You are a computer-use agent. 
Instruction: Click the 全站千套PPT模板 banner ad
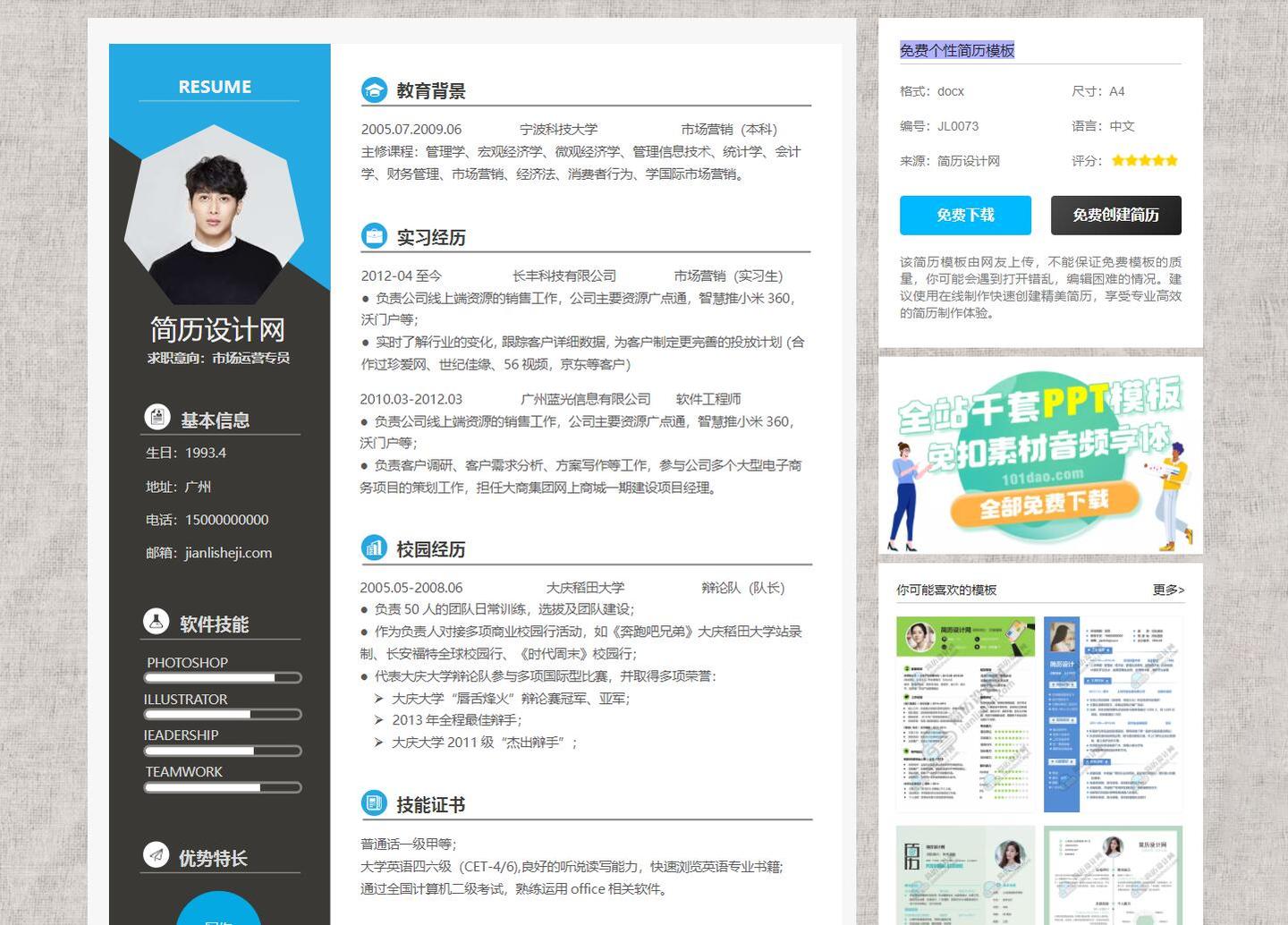coord(1041,455)
